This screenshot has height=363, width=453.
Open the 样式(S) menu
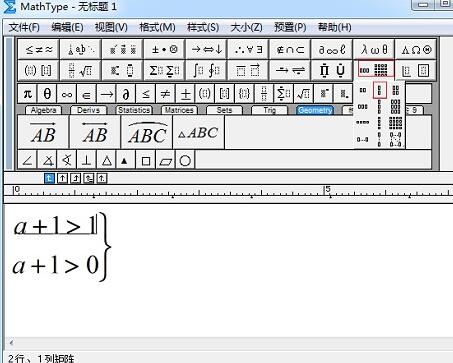(203, 27)
